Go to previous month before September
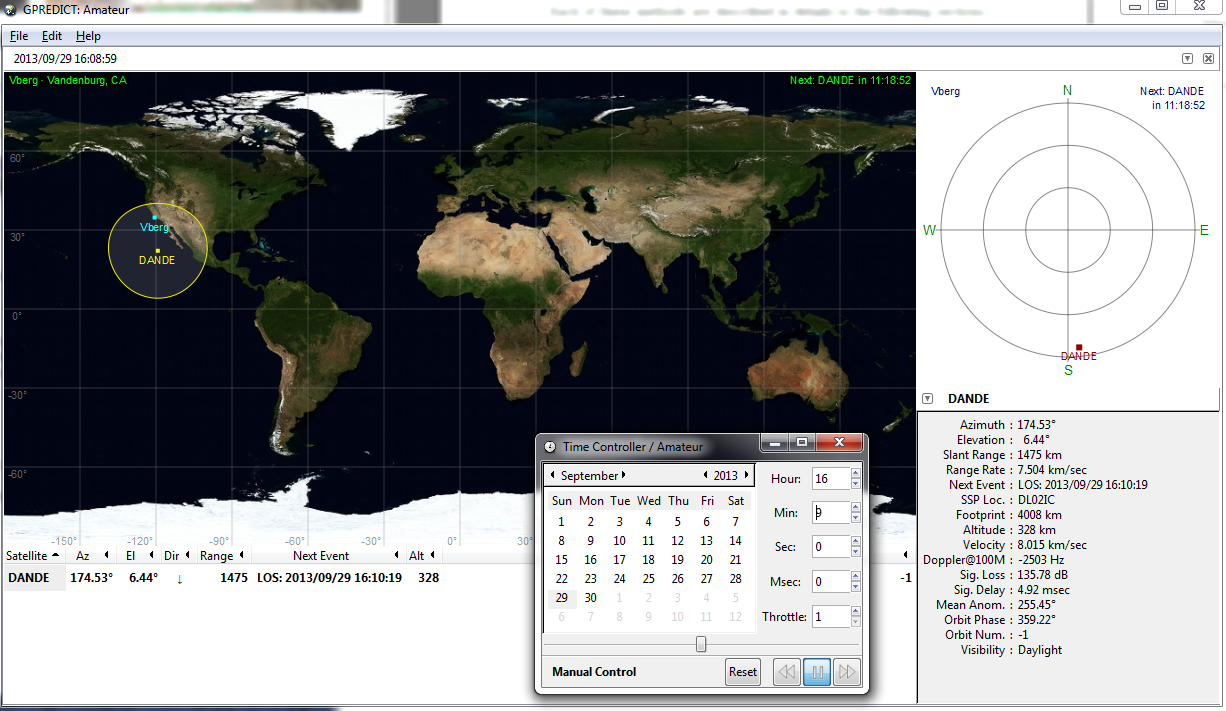The width and height of the screenshot is (1226, 711). pos(554,475)
